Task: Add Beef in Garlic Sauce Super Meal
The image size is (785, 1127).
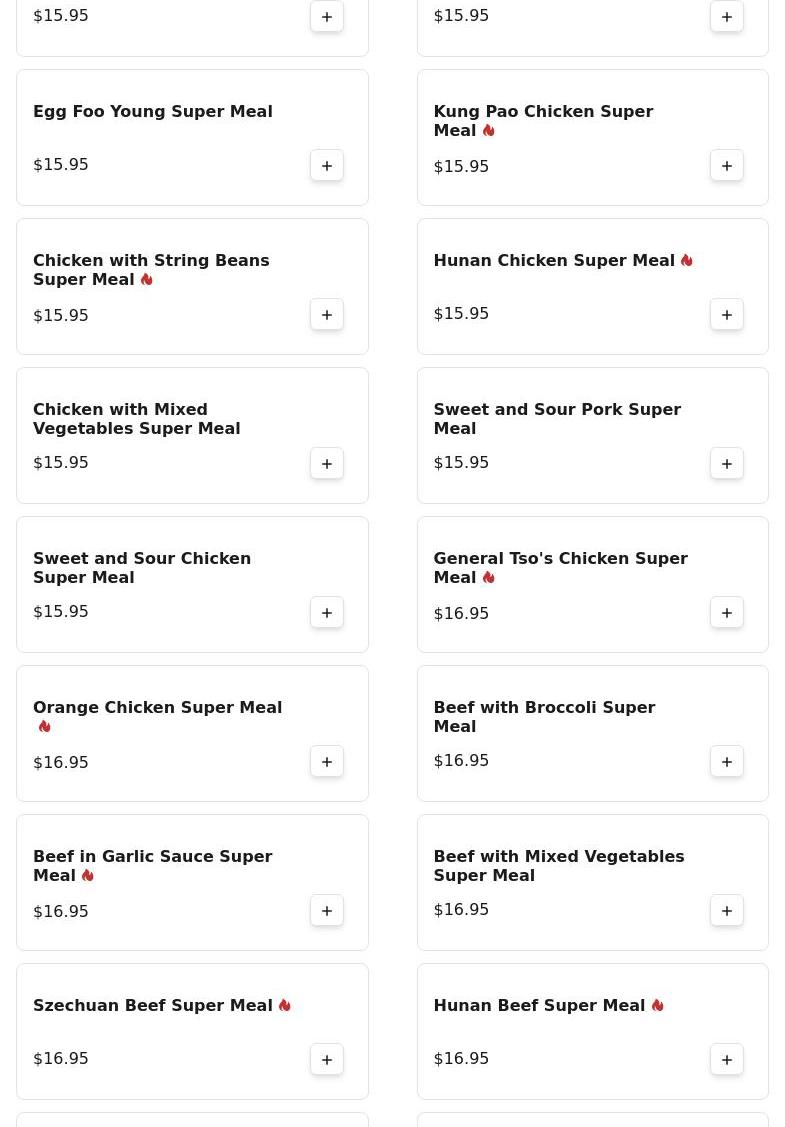Action: point(327,910)
